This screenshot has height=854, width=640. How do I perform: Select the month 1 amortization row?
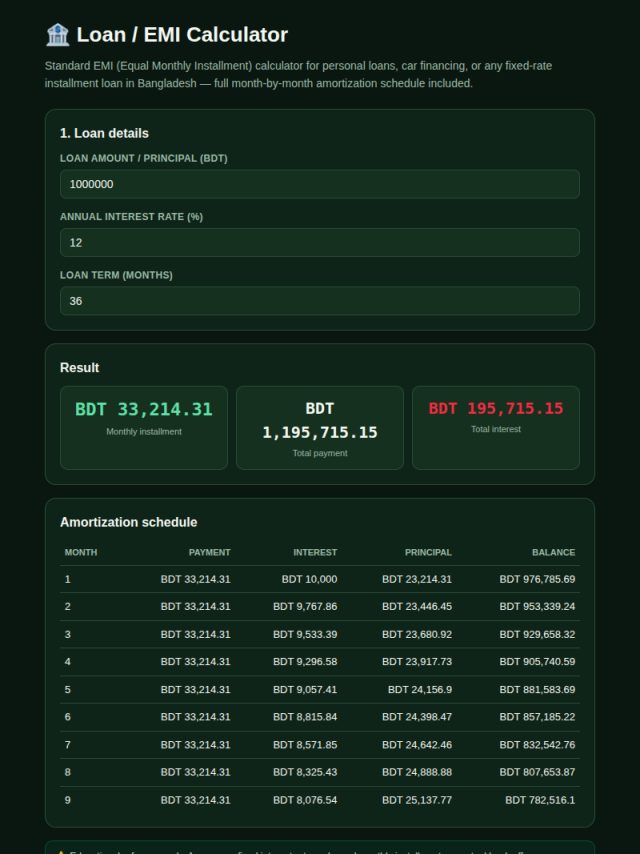[x=320, y=579]
